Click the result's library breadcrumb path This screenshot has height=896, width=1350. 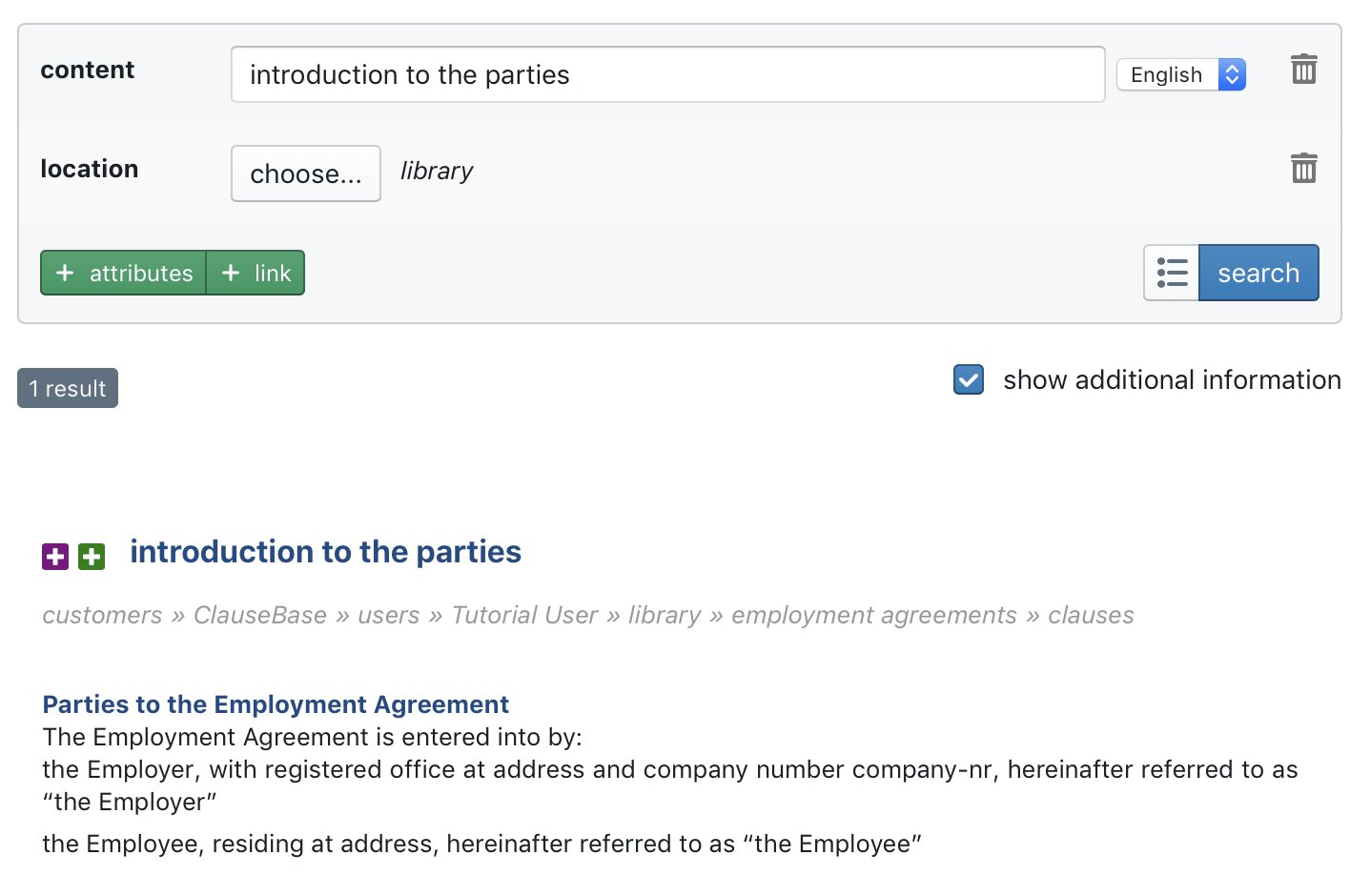click(588, 615)
